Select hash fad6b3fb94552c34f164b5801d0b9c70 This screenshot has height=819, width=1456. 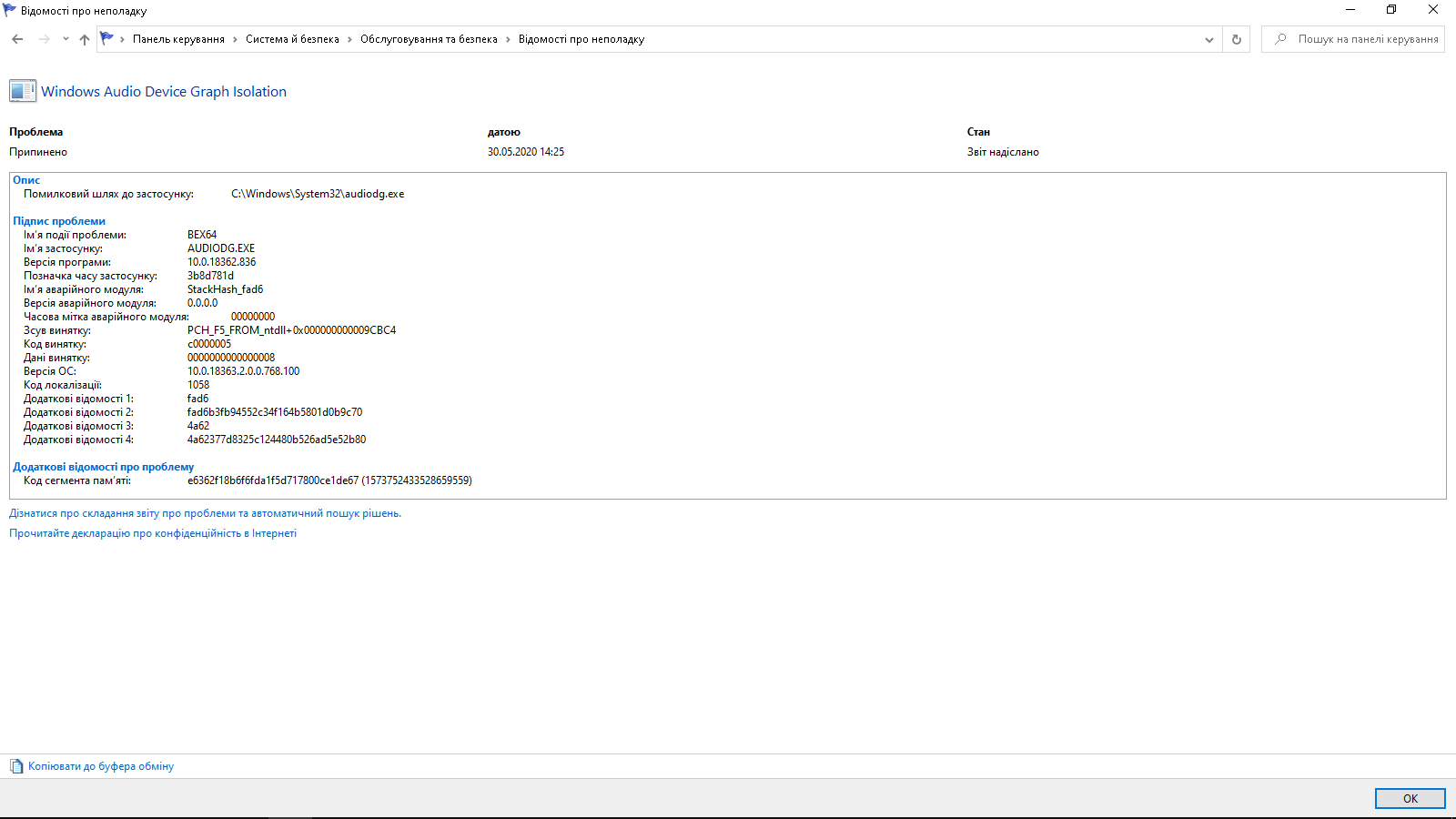[275, 412]
